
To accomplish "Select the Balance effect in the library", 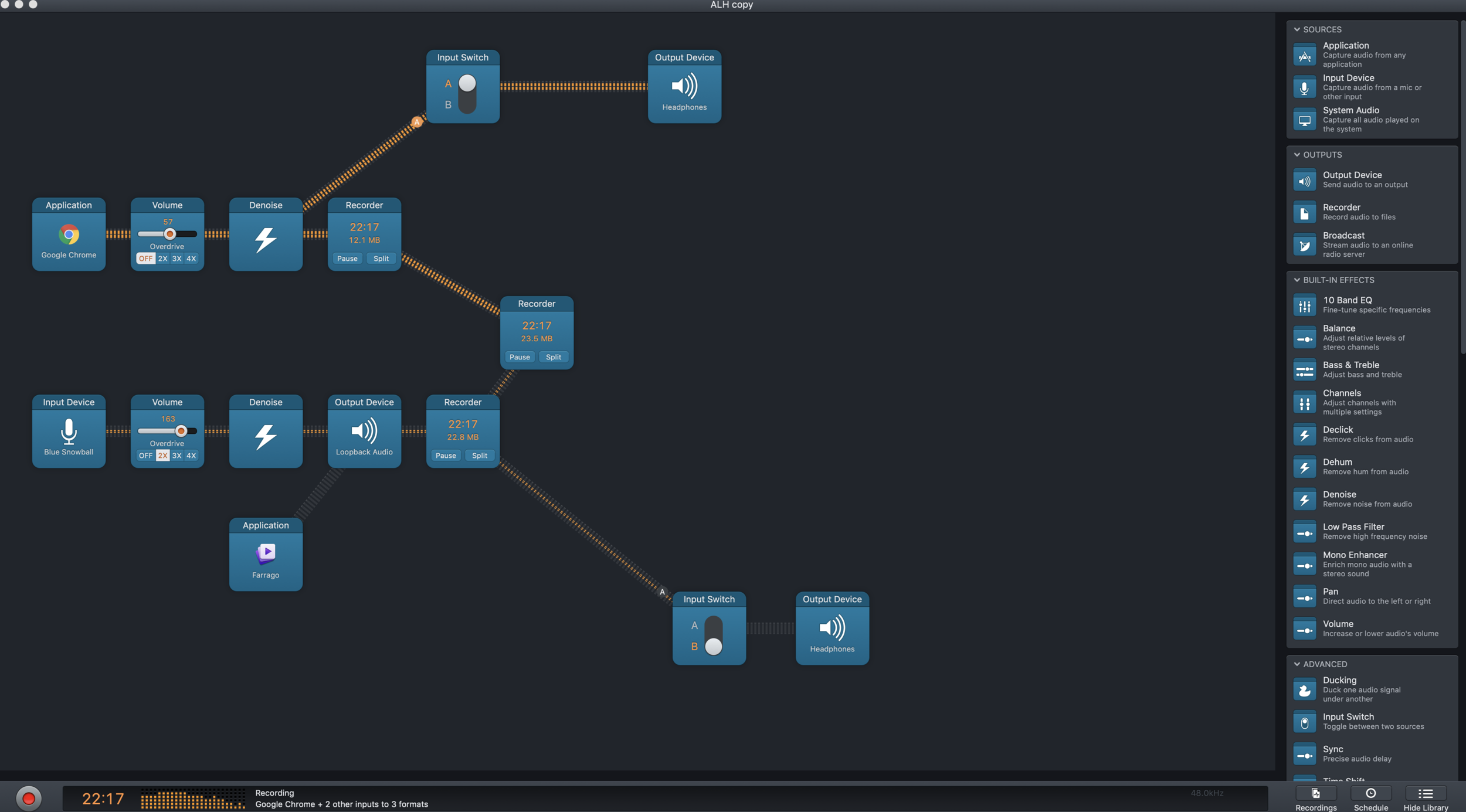I will [x=1372, y=338].
